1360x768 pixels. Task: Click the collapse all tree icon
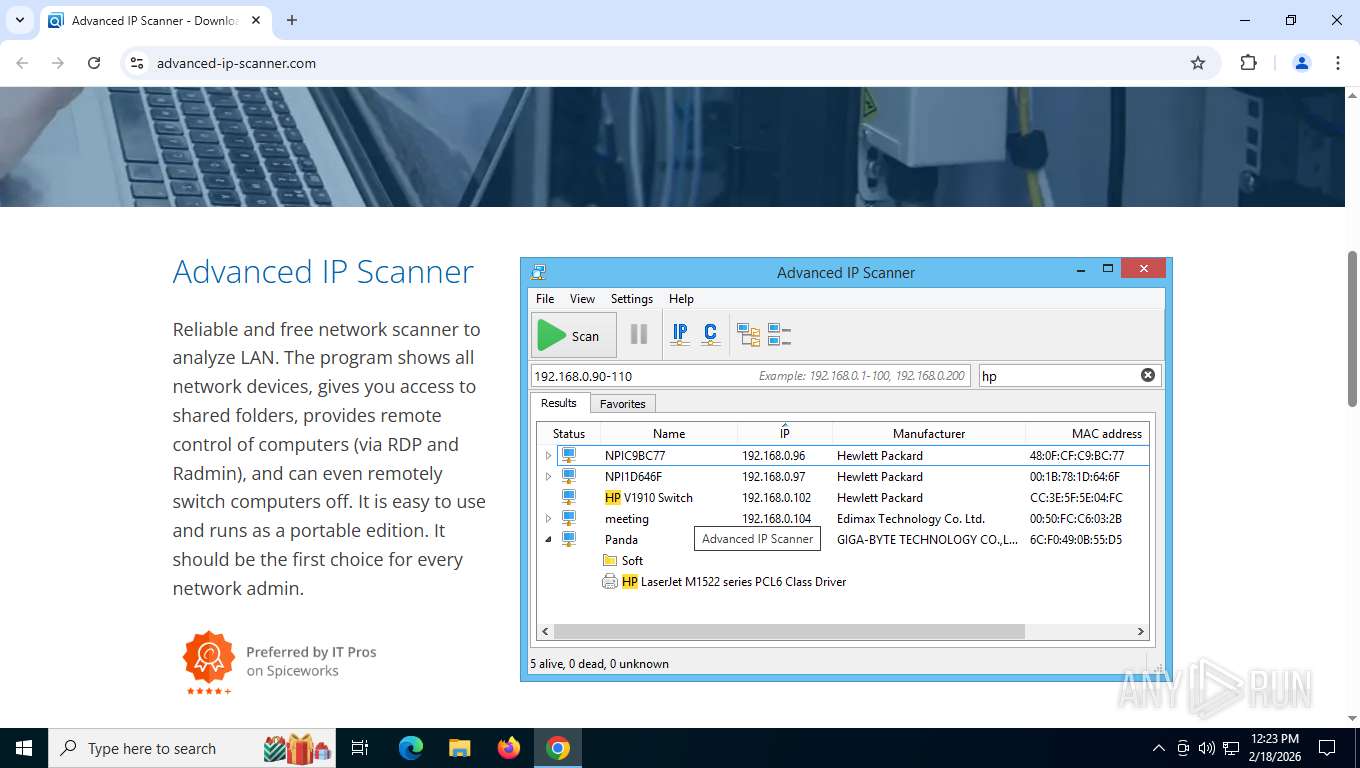pyautogui.click(x=779, y=335)
